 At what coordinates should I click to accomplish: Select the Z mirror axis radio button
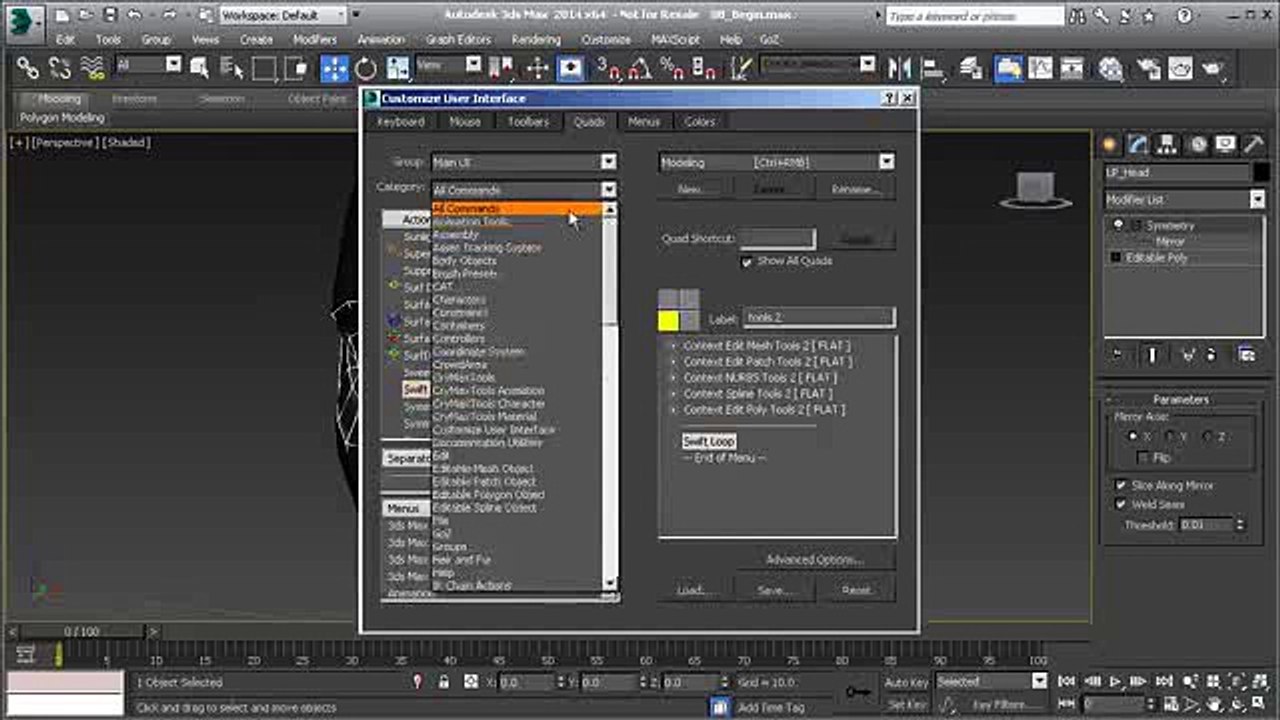click(1207, 436)
